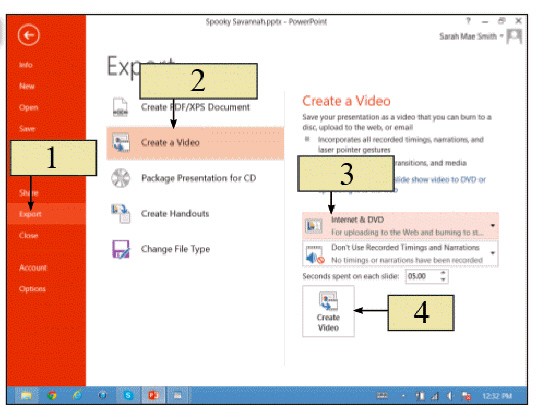Screen dimensions: 537x414
Task: Click the Create Handouts icon
Action: [121, 213]
